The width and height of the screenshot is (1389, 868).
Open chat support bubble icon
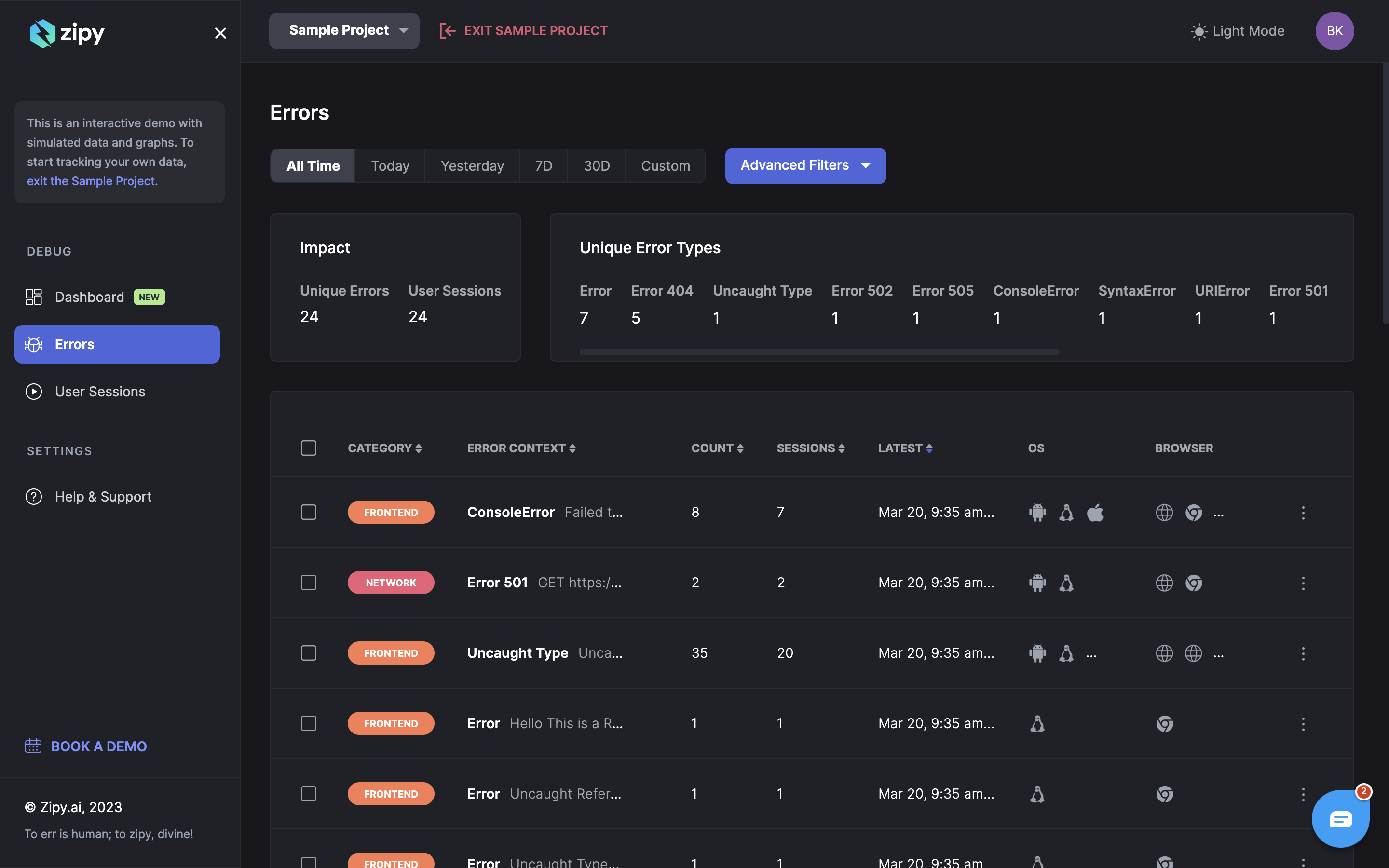[1340, 819]
